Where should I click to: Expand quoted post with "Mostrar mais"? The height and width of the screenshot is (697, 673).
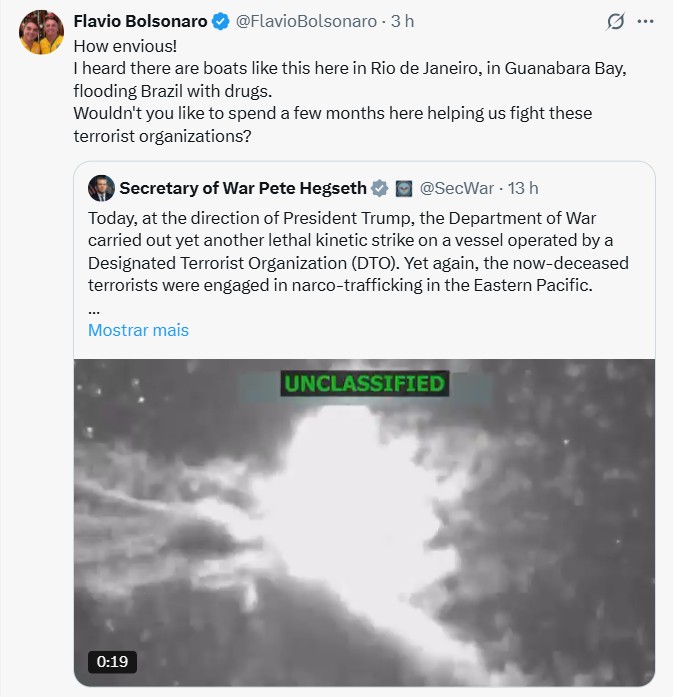point(138,330)
